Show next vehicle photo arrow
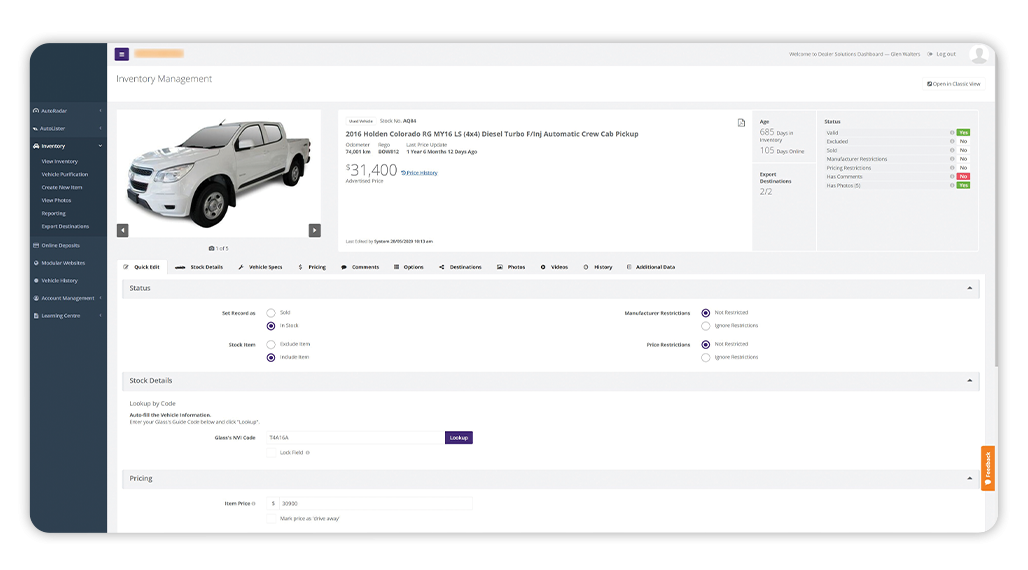This screenshot has height=570, width=1028. coord(315,230)
